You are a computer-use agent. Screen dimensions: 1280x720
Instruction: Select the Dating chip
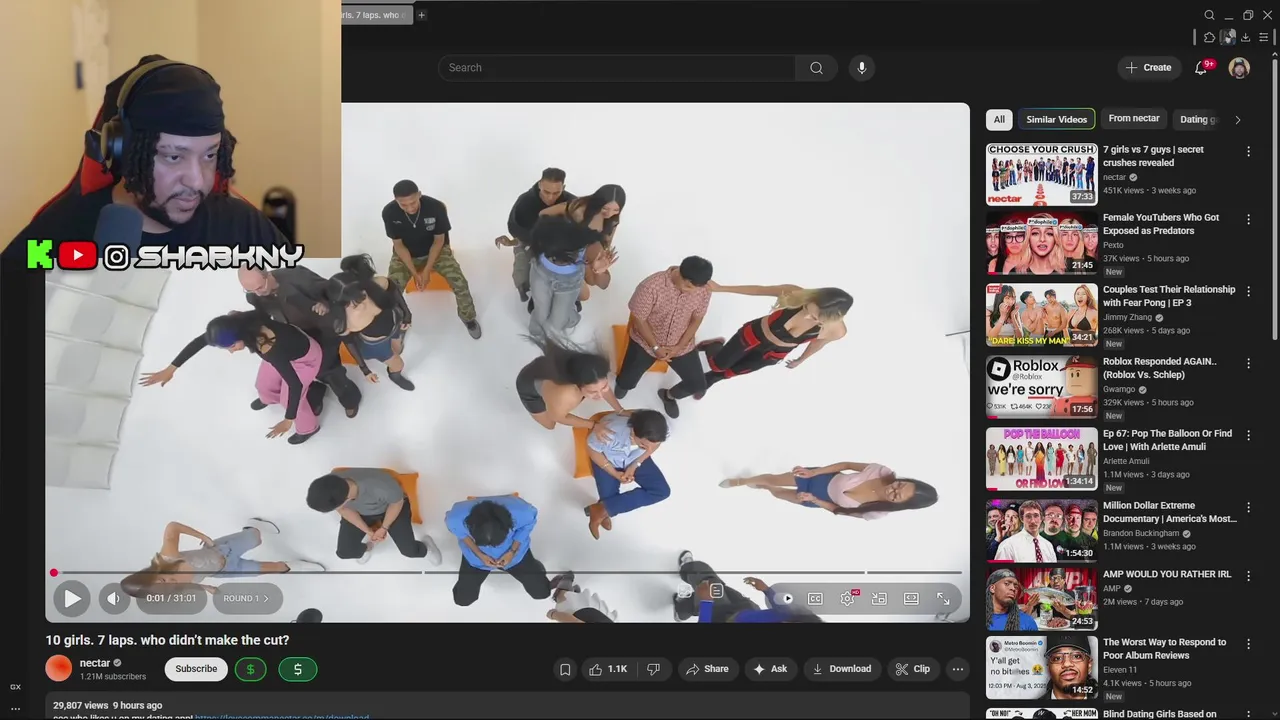pos(1198,119)
